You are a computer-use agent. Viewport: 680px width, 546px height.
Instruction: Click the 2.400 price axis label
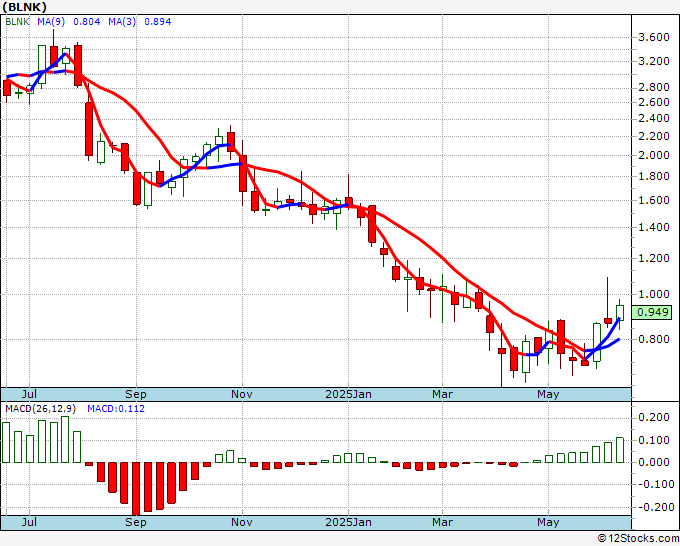coord(654,118)
